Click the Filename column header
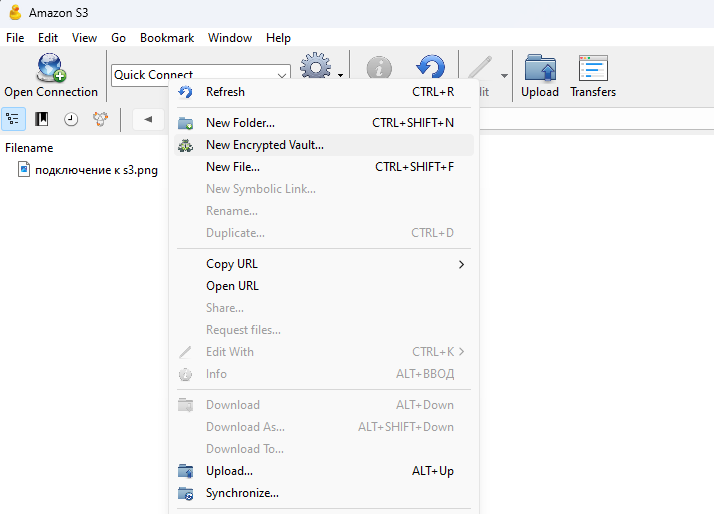Image resolution: width=714 pixels, height=514 pixels. pos(30,147)
